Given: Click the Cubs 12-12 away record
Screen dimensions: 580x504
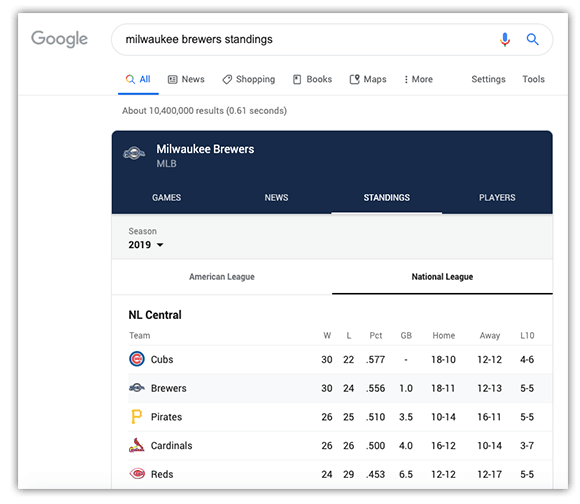Looking at the screenshot, I should click(490, 359).
